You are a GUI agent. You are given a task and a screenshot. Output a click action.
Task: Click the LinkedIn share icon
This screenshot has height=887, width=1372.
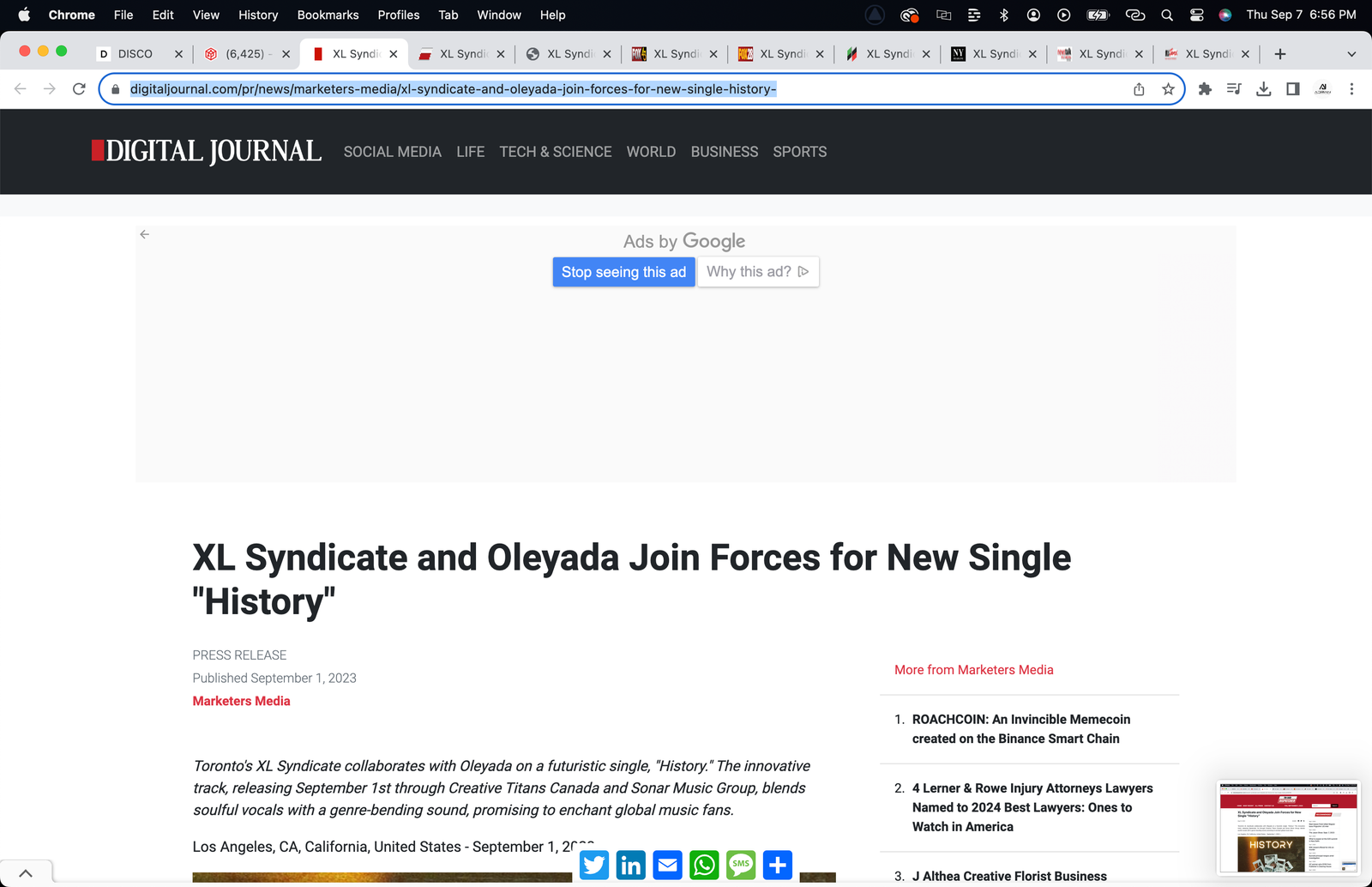point(631,865)
